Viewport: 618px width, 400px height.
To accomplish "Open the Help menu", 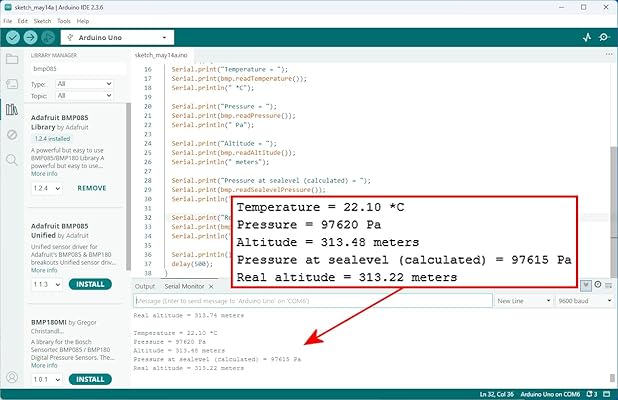I will coord(83,21).
